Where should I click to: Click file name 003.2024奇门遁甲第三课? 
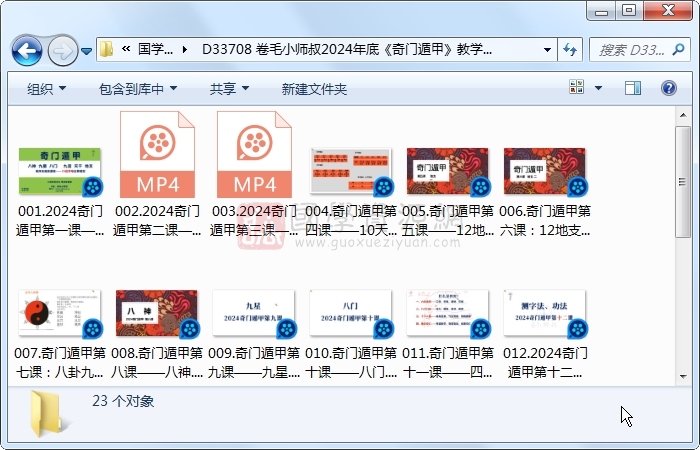tap(254, 221)
